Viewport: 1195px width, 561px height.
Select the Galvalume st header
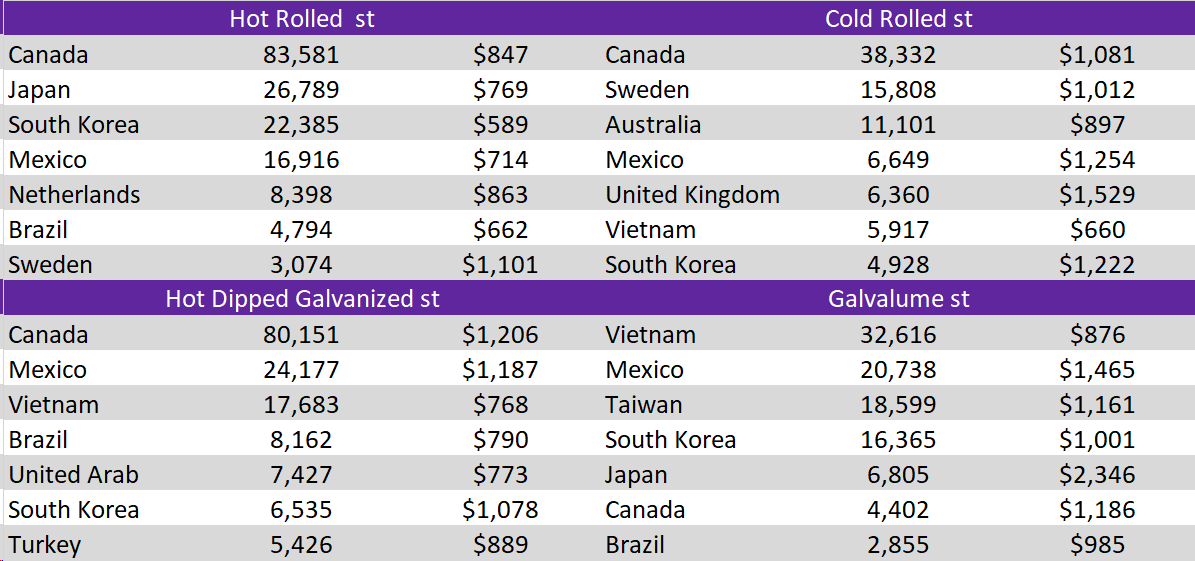pyautogui.click(x=898, y=299)
